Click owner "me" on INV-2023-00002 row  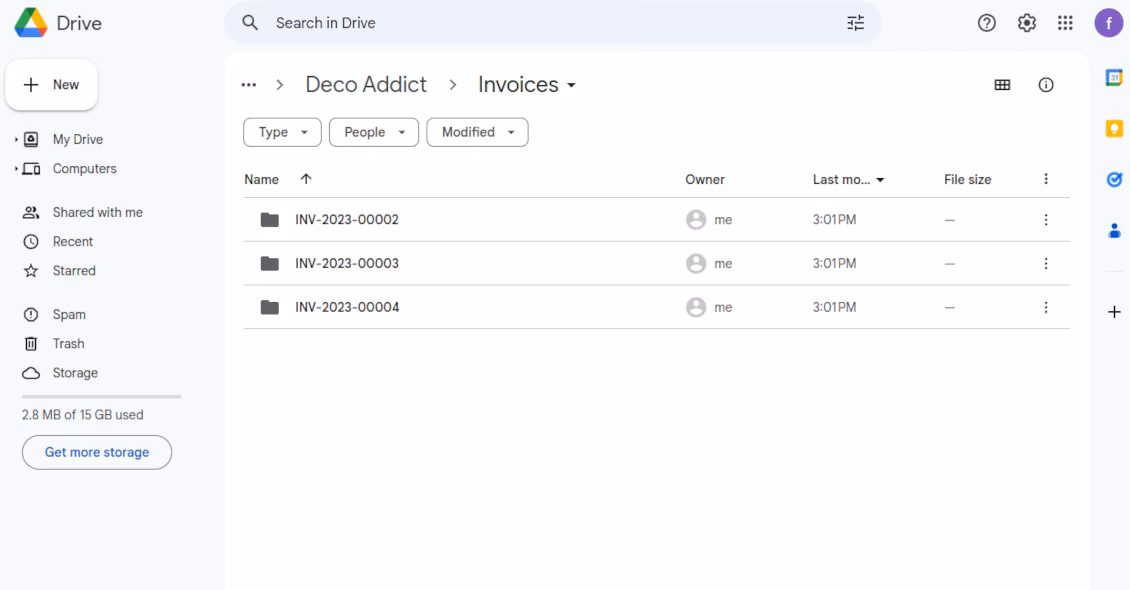[x=723, y=220]
